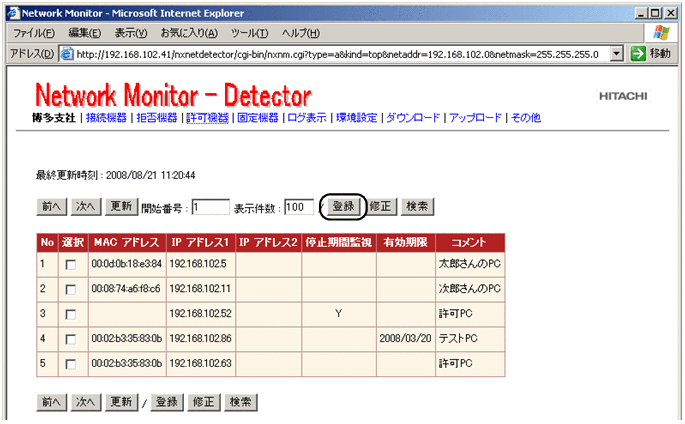
Task: Click the circled top 登録 button
Action: point(343,207)
